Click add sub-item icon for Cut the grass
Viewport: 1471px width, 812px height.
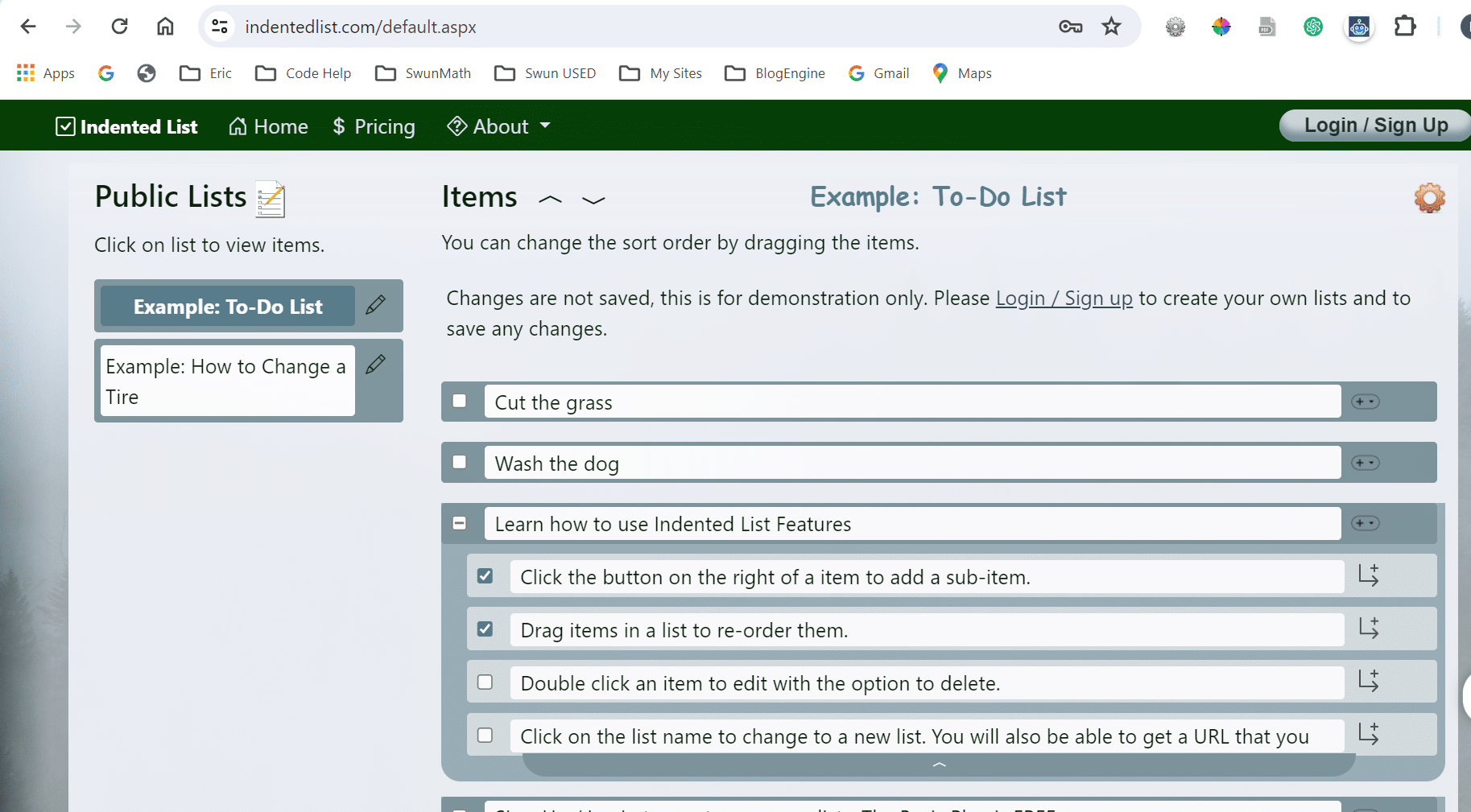coord(1365,402)
